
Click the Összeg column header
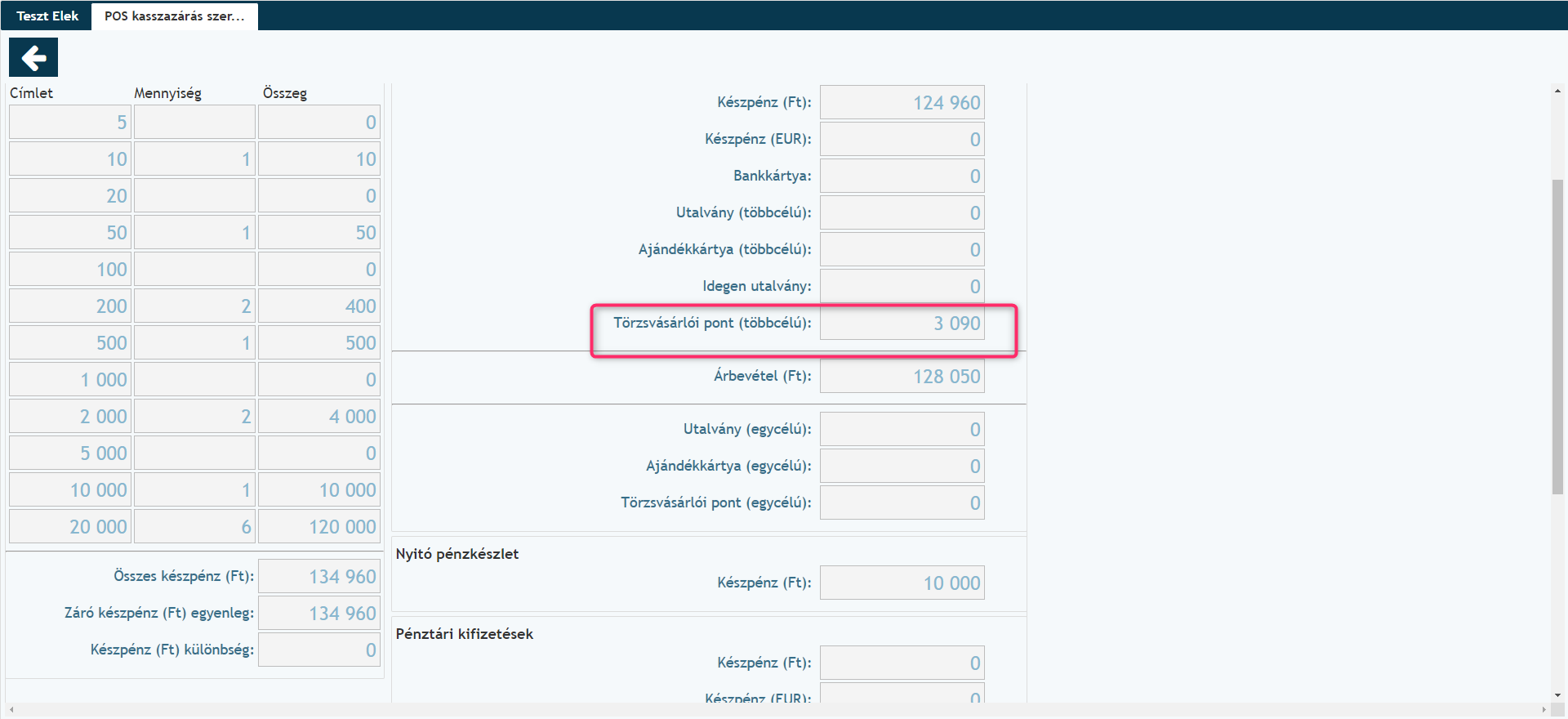[x=285, y=93]
